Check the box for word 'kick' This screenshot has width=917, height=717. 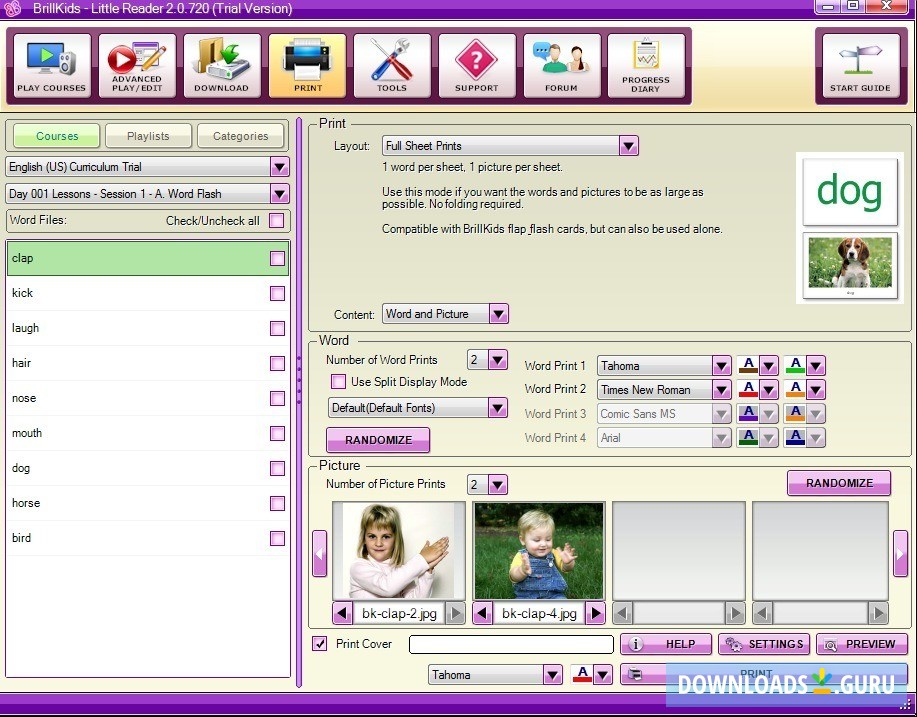pyautogui.click(x=277, y=293)
